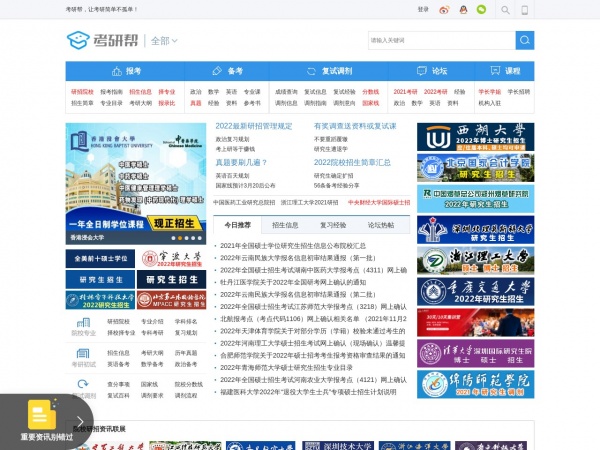Open the red 学长学姐 link under 课程
The height and width of the screenshot is (450, 600).
pos(490,92)
